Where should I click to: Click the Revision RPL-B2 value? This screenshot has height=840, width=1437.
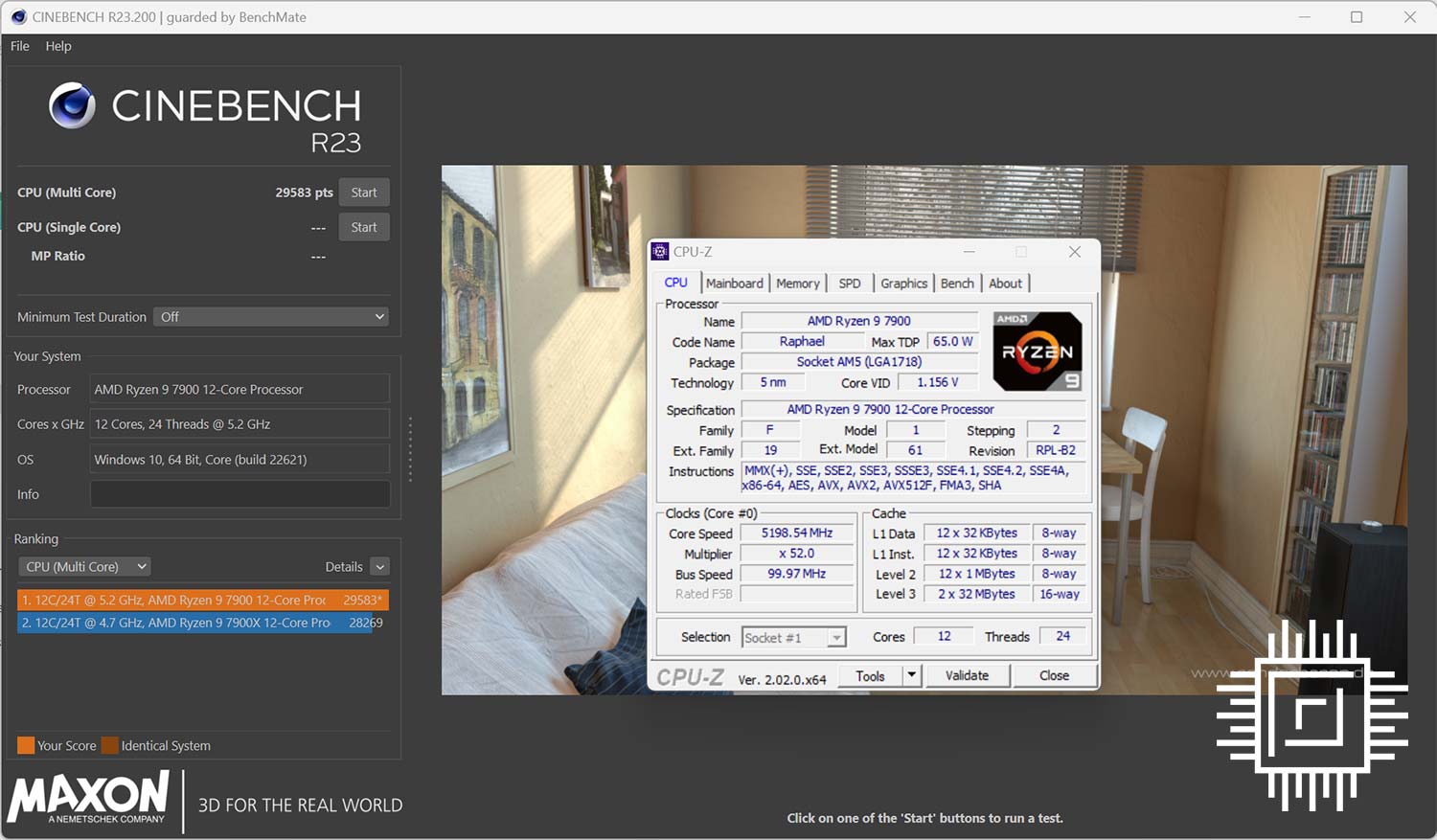(1056, 450)
